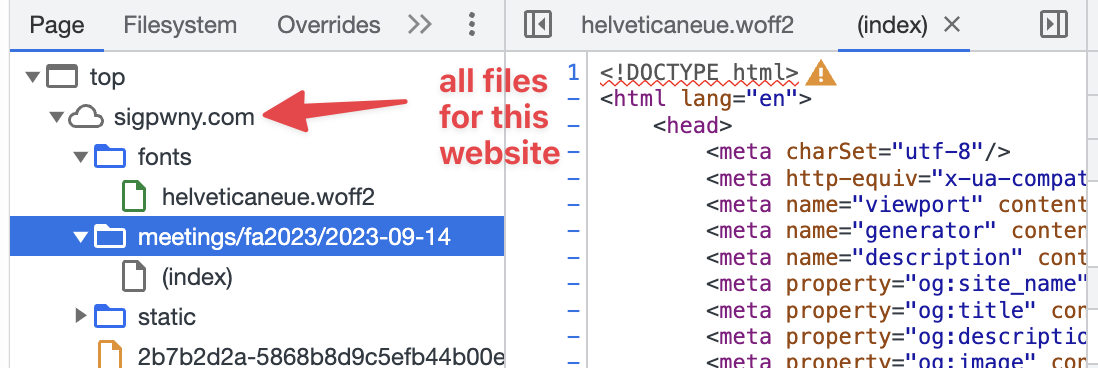This screenshot has width=1098, height=368.
Task: Collapse the meetings/fa2023/2023-09-14 folder
Action: (x=80, y=237)
